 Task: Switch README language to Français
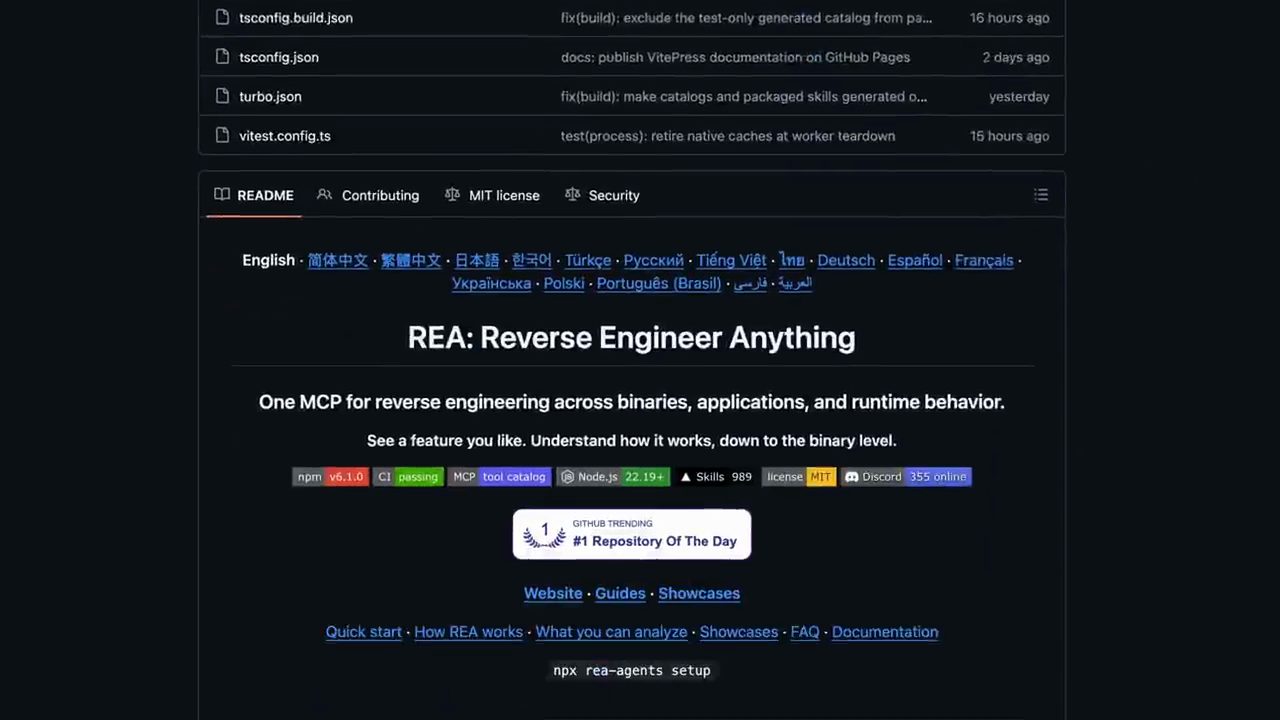pyautogui.click(x=984, y=260)
